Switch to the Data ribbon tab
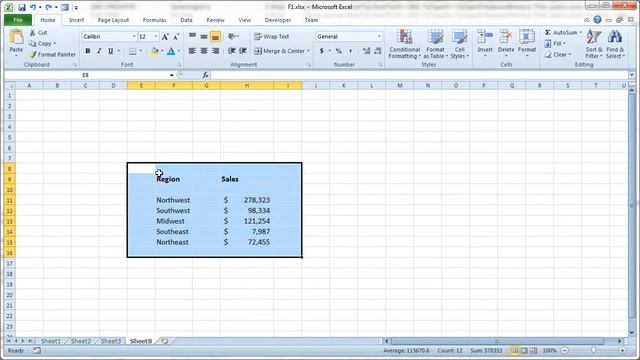 click(186, 20)
